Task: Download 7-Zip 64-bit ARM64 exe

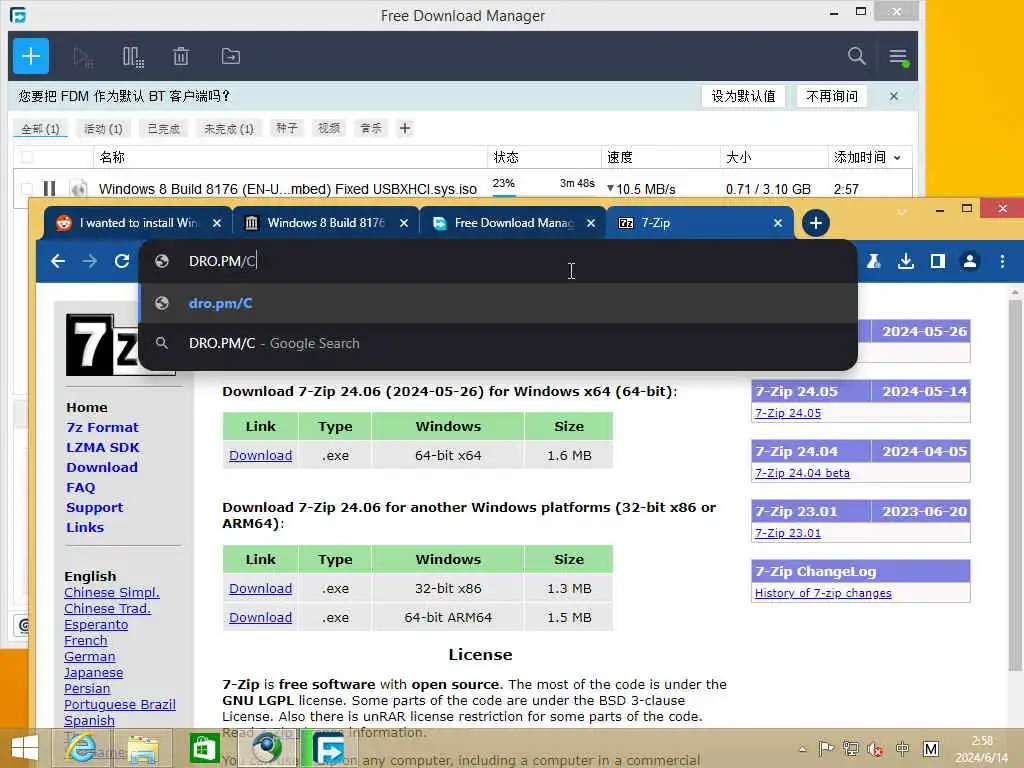Action: pyautogui.click(x=261, y=617)
